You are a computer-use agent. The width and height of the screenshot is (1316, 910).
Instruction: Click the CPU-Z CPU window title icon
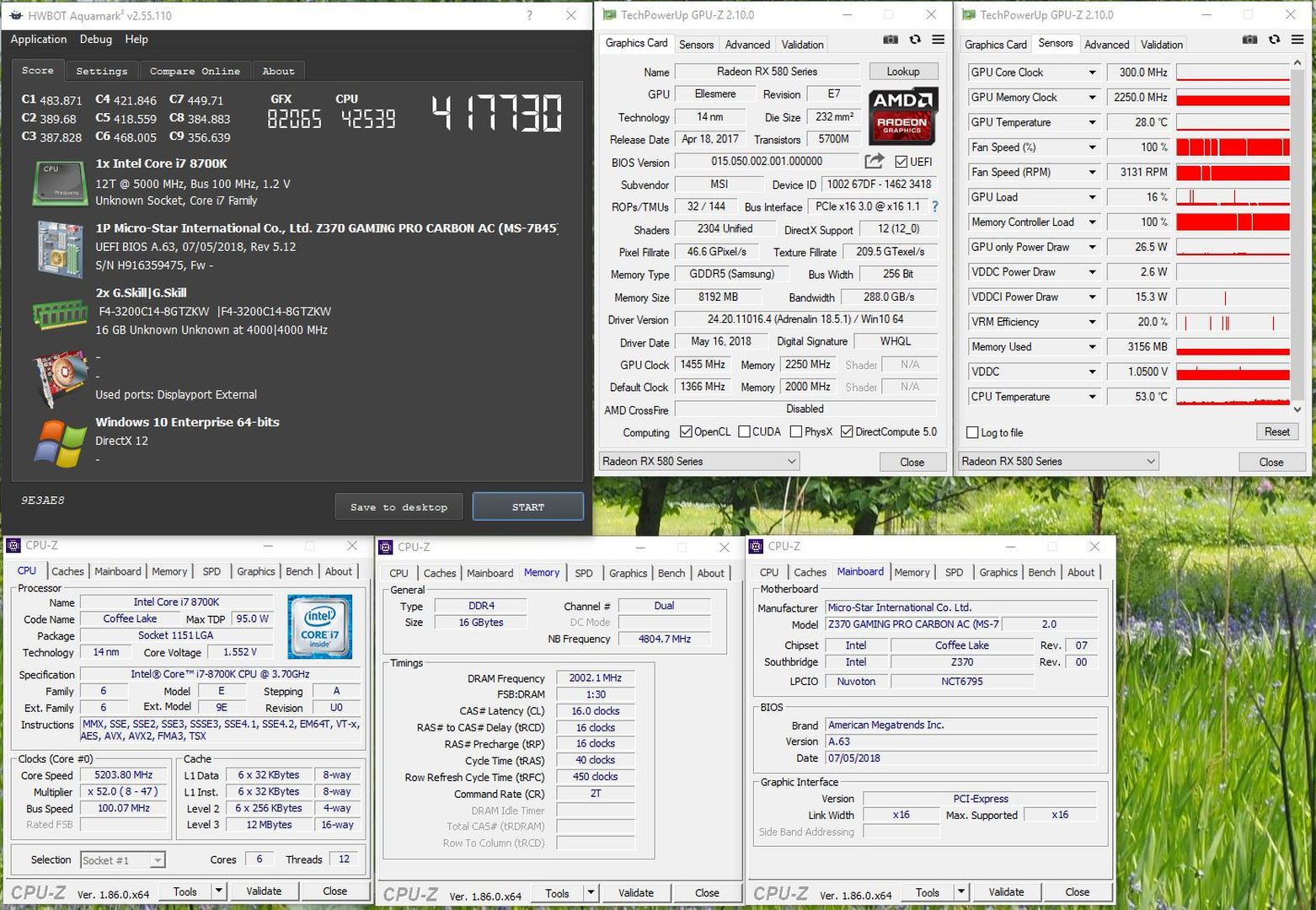[13, 545]
